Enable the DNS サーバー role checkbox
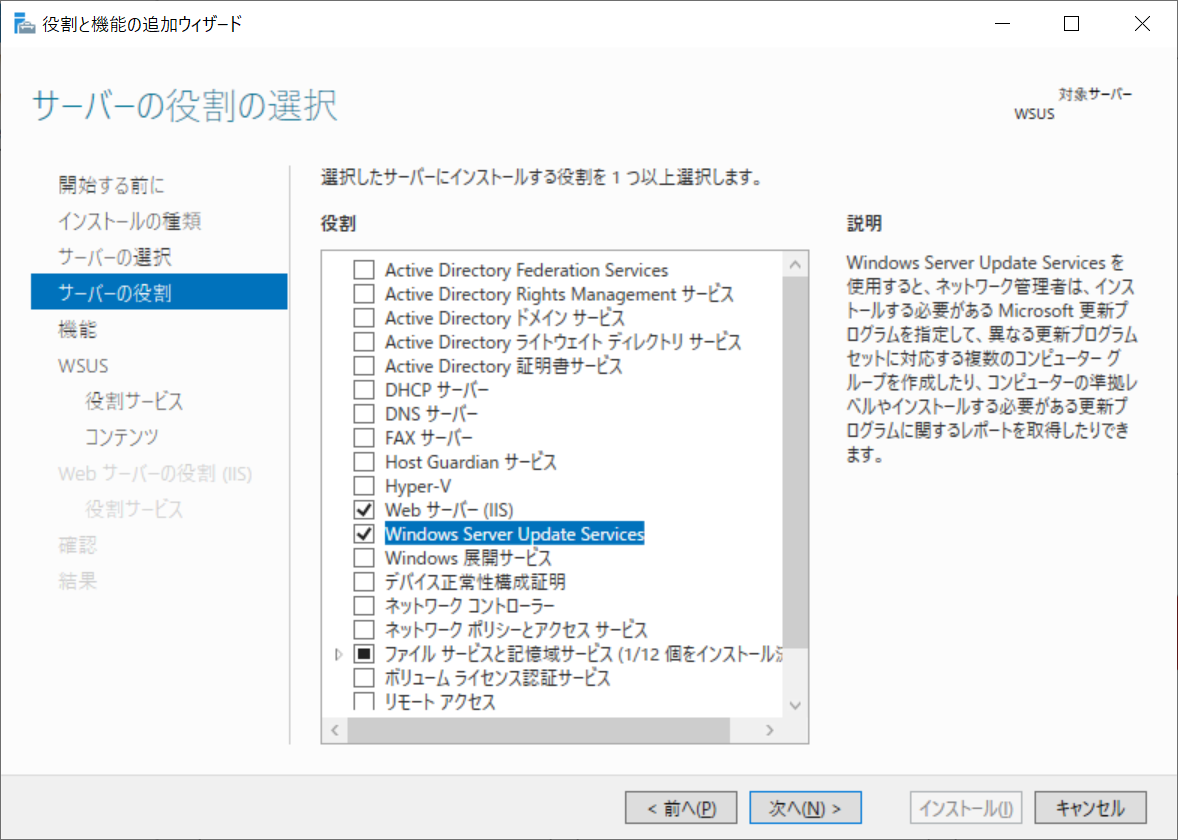Image resolution: width=1178 pixels, height=840 pixels. [x=364, y=414]
